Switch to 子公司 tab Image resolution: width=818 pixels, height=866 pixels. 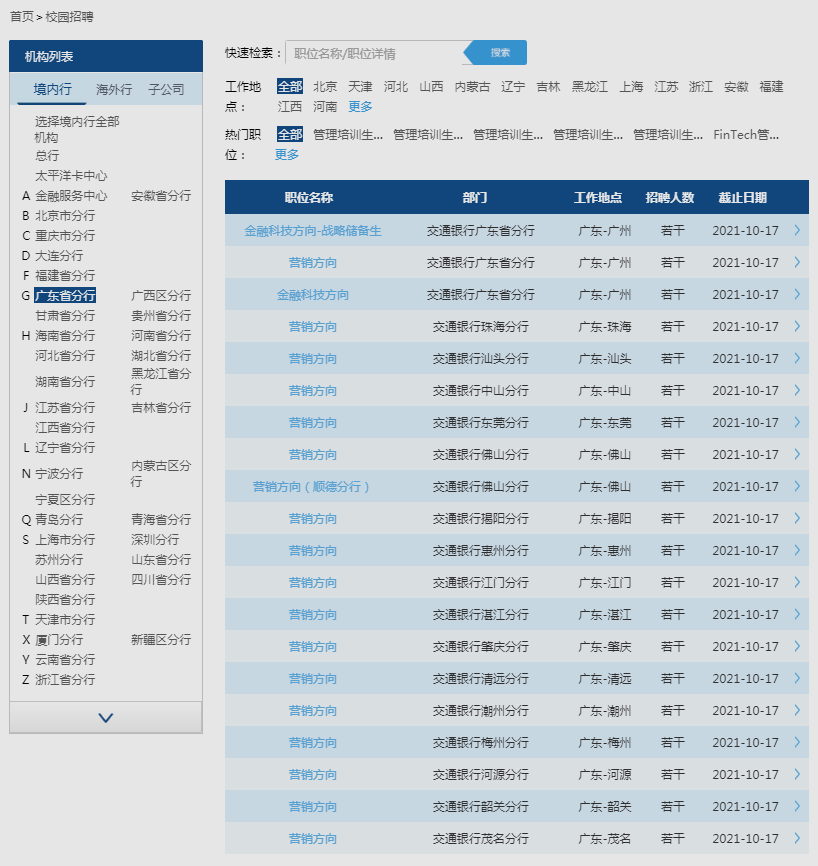(x=166, y=89)
